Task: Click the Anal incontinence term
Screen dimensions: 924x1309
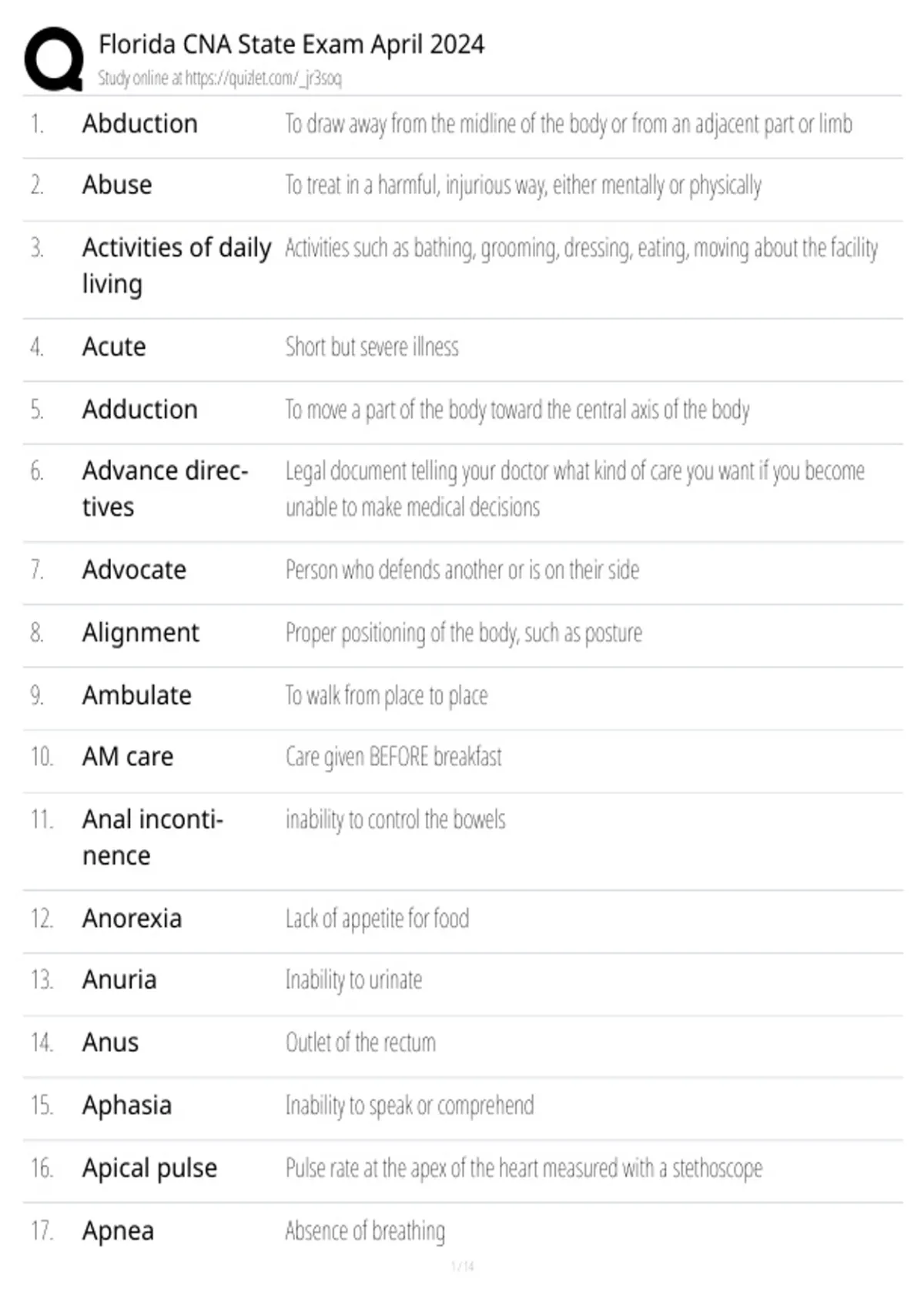Action: tap(152, 838)
